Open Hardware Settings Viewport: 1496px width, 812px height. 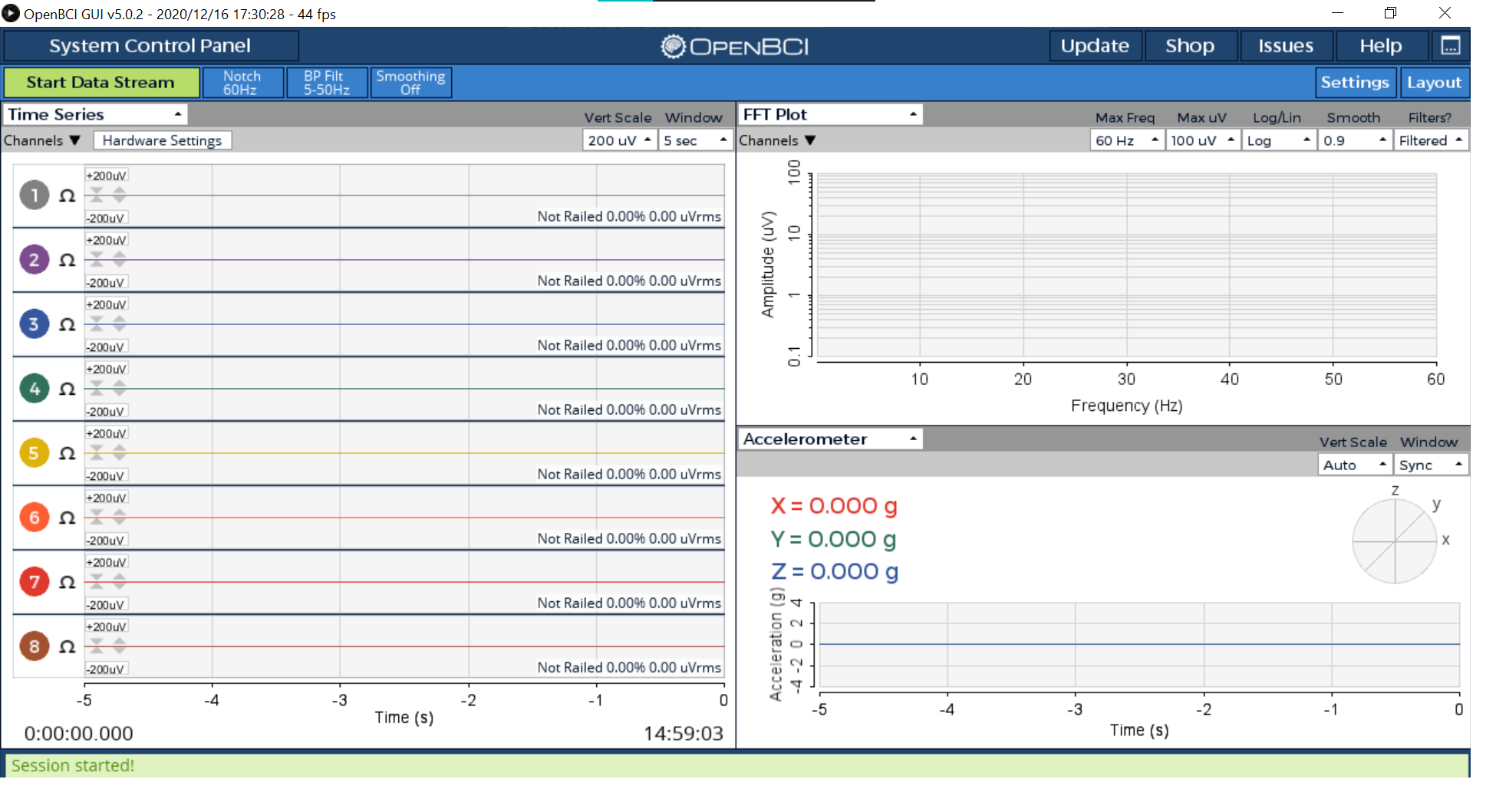(x=162, y=140)
